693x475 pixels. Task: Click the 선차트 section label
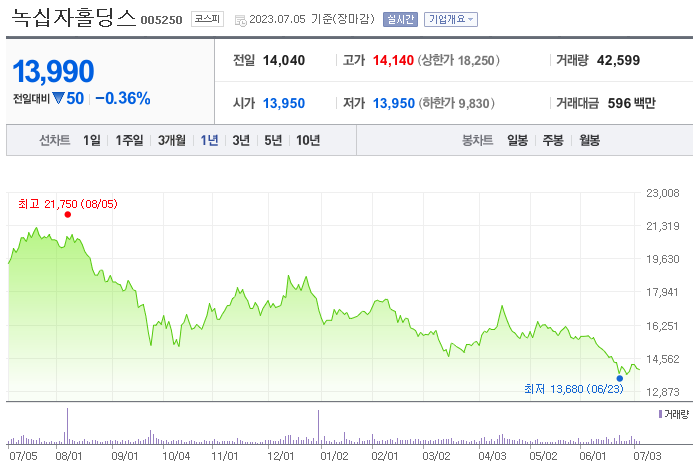point(55,141)
